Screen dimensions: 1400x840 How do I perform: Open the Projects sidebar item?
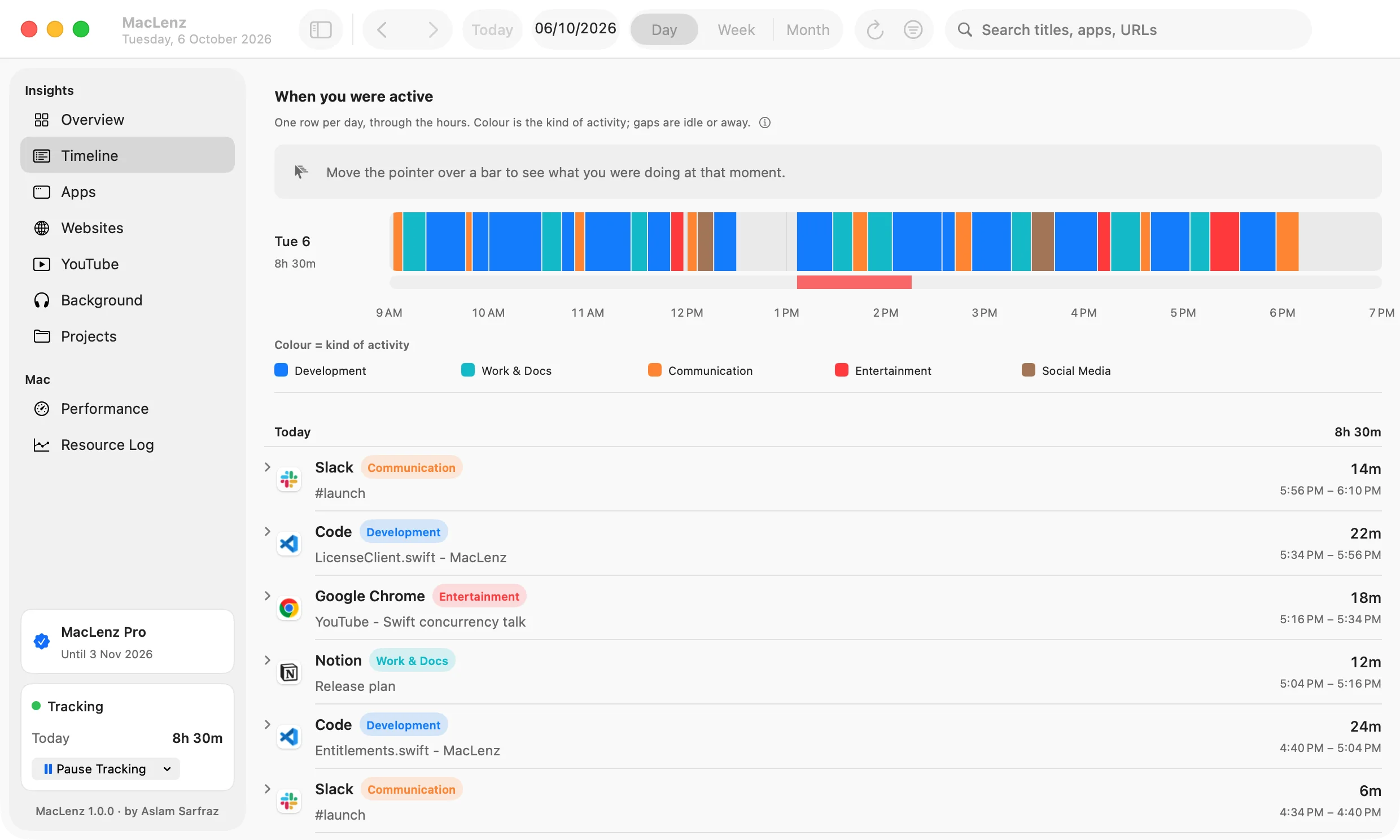click(x=128, y=336)
